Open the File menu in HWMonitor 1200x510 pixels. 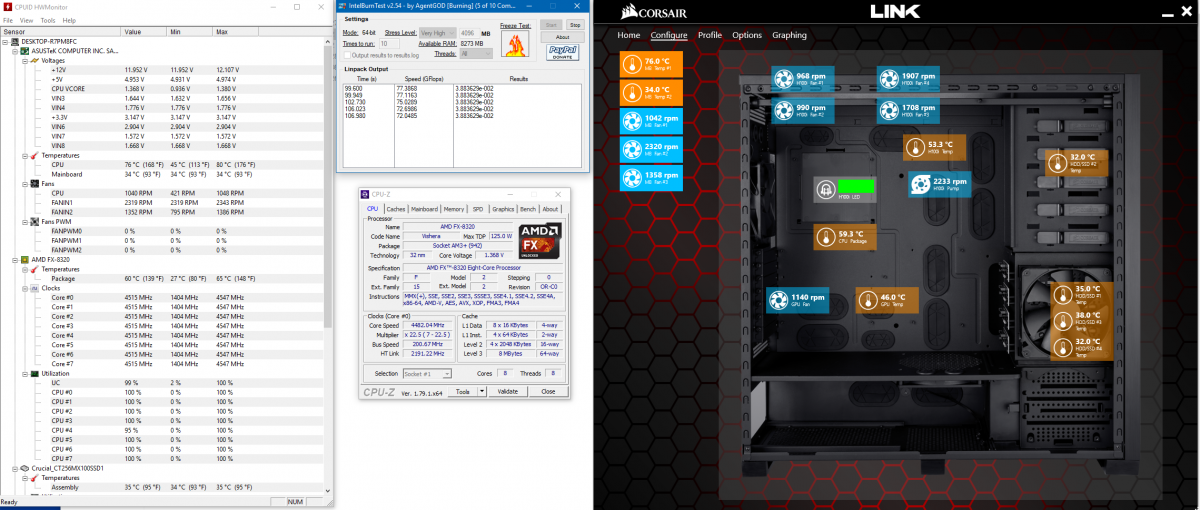point(7,20)
